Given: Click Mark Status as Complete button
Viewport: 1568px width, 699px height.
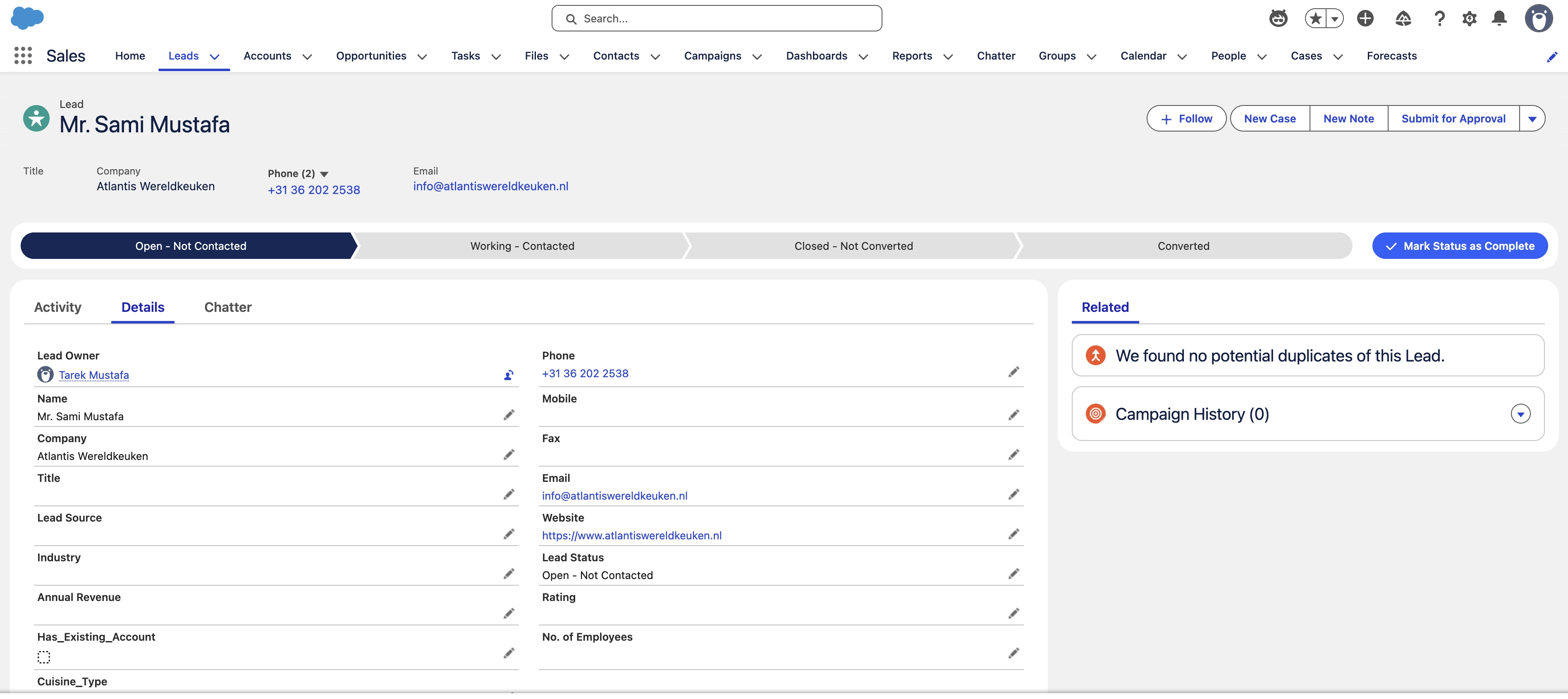Looking at the screenshot, I should pyautogui.click(x=1459, y=246).
